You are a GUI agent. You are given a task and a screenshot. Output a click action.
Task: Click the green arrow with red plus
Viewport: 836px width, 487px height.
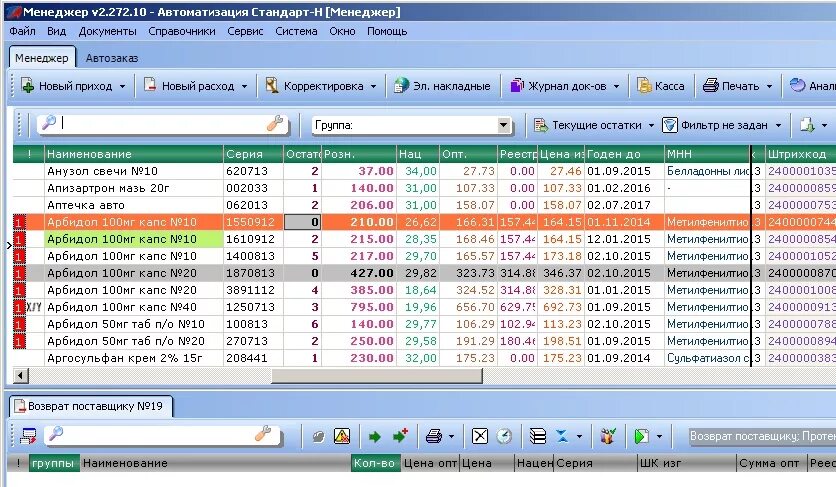400,436
